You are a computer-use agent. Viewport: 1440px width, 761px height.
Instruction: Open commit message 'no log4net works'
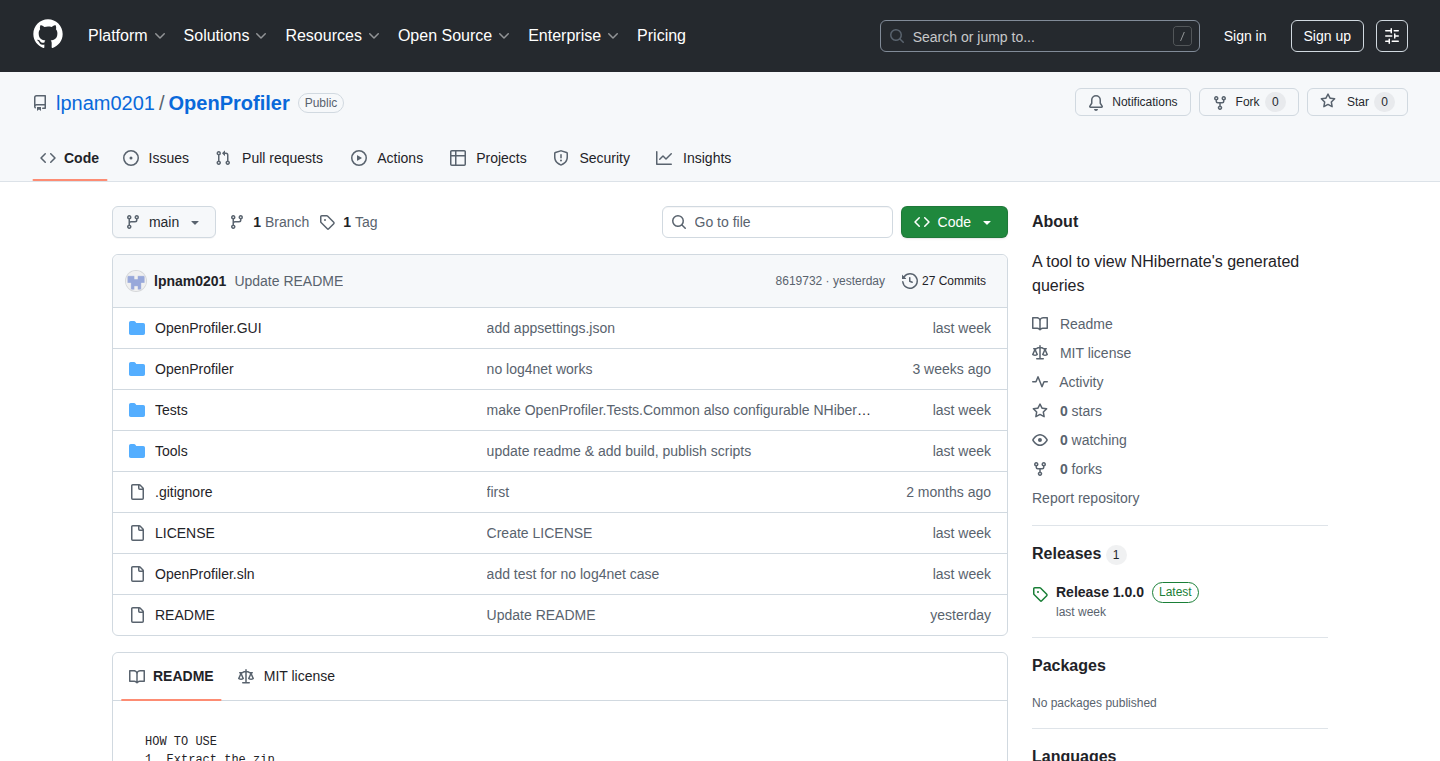click(540, 369)
